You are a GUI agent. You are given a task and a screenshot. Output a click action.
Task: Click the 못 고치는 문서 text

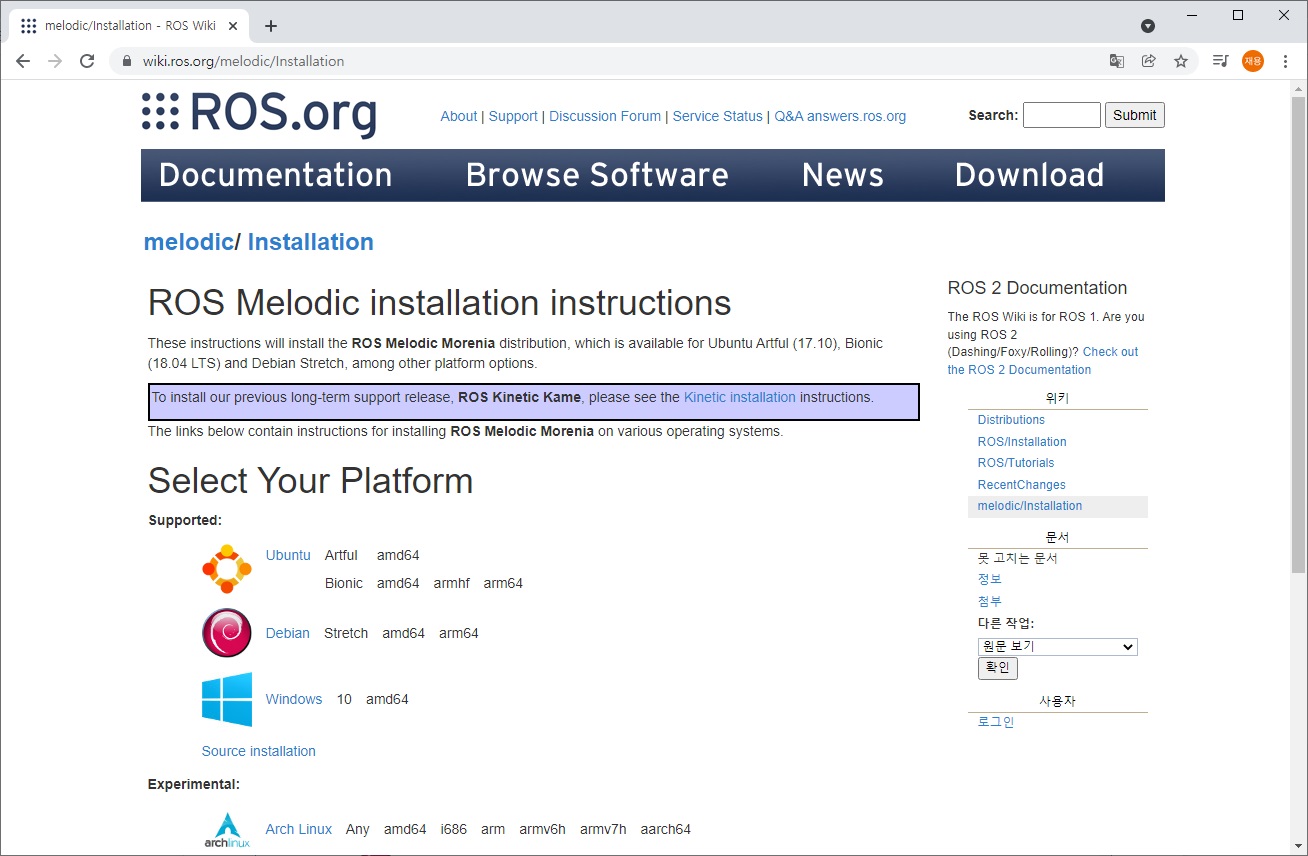tap(1018, 558)
